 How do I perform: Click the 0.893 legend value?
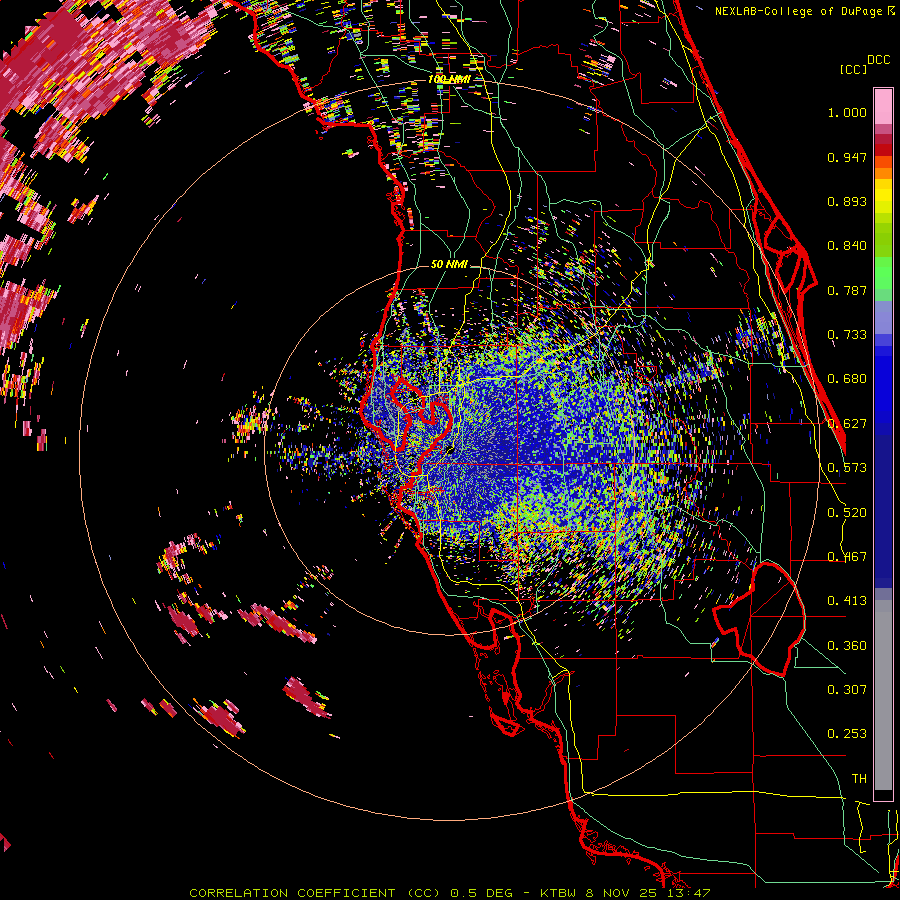(x=847, y=201)
